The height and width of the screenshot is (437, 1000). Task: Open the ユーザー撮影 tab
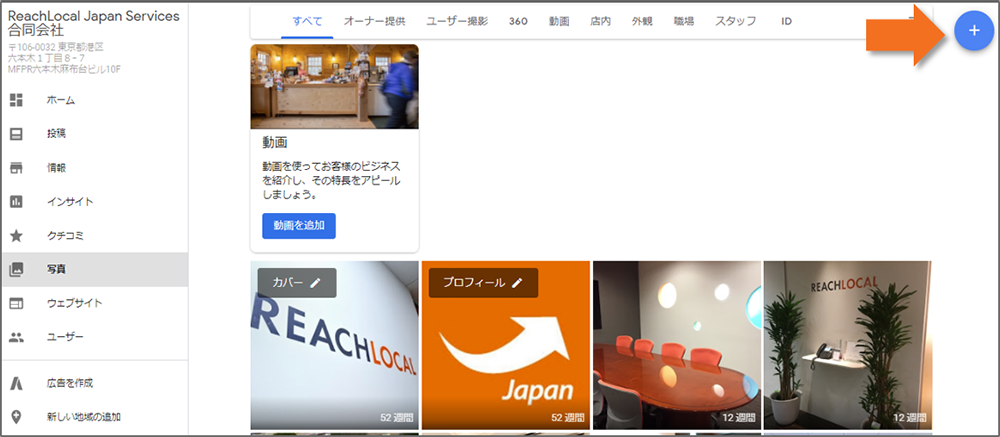457,21
